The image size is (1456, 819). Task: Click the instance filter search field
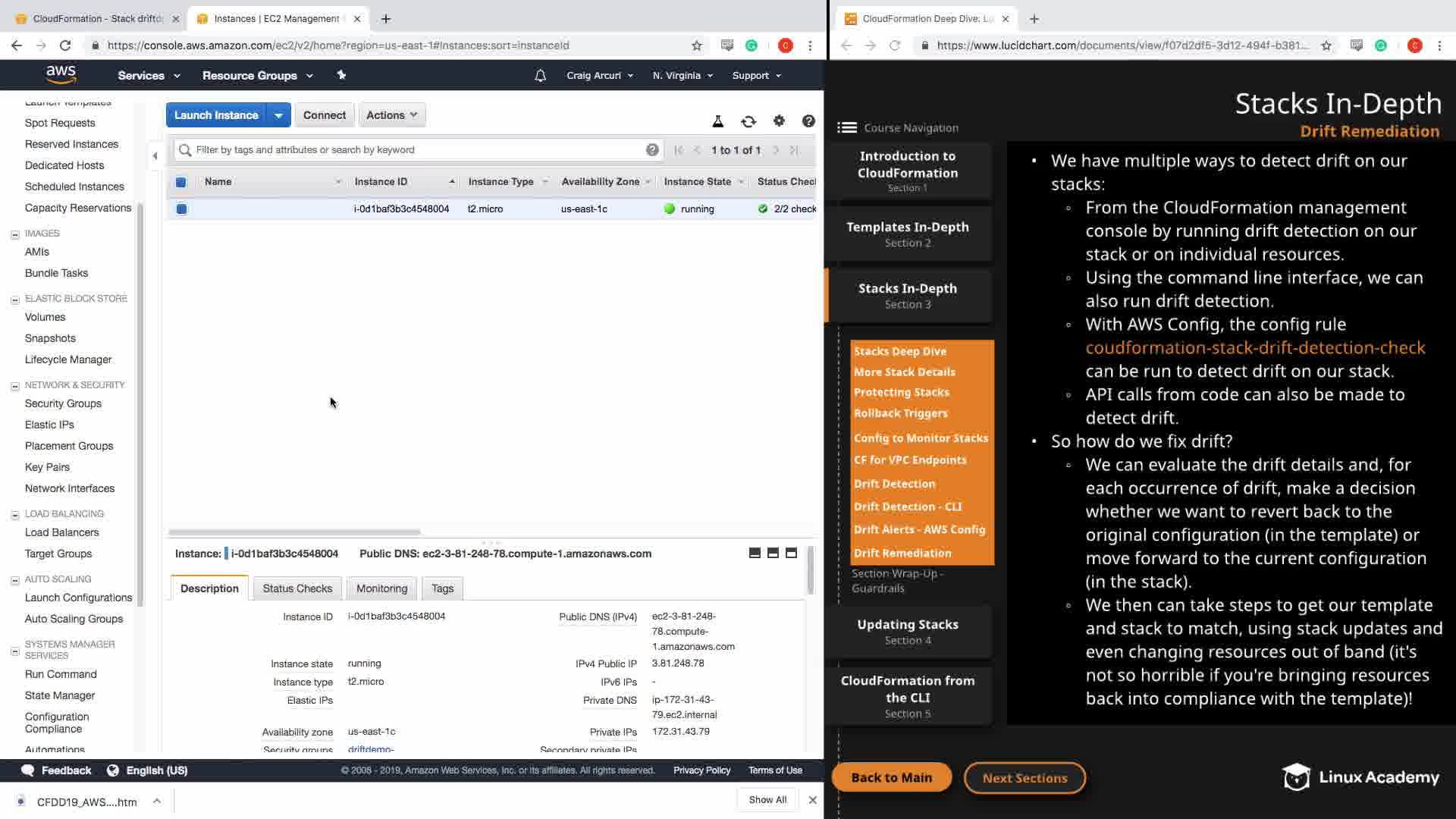pyautogui.click(x=417, y=150)
